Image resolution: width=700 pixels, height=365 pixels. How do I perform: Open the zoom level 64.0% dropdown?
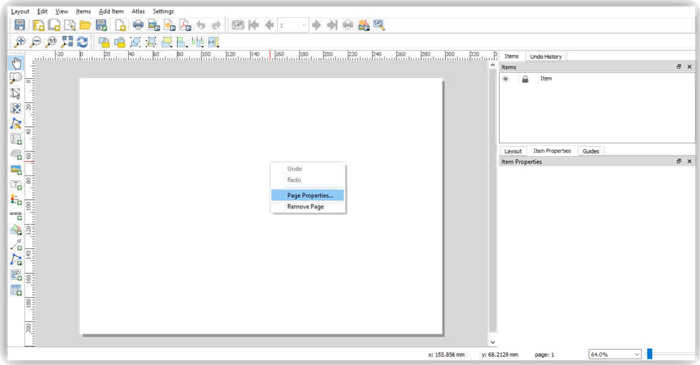[615, 354]
